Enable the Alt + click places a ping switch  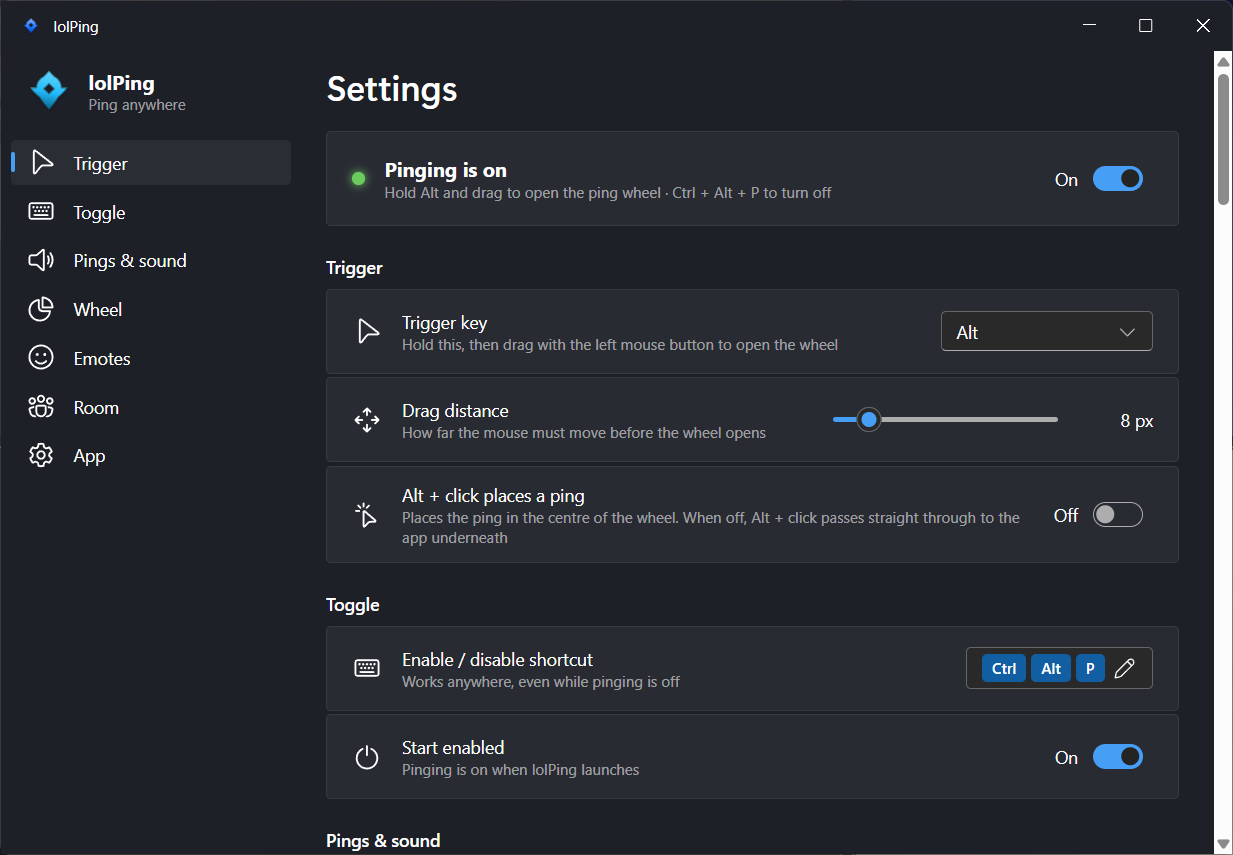(x=1117, y=515)
